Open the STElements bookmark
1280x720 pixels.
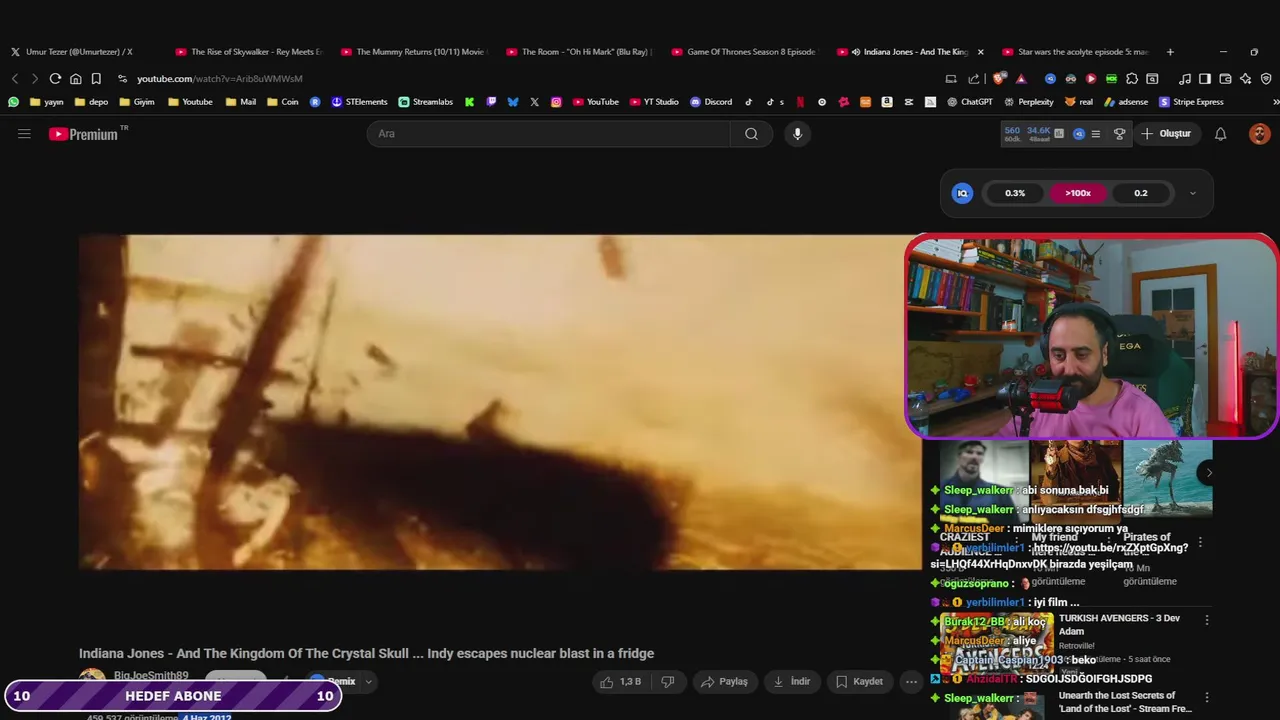point(359,101)
